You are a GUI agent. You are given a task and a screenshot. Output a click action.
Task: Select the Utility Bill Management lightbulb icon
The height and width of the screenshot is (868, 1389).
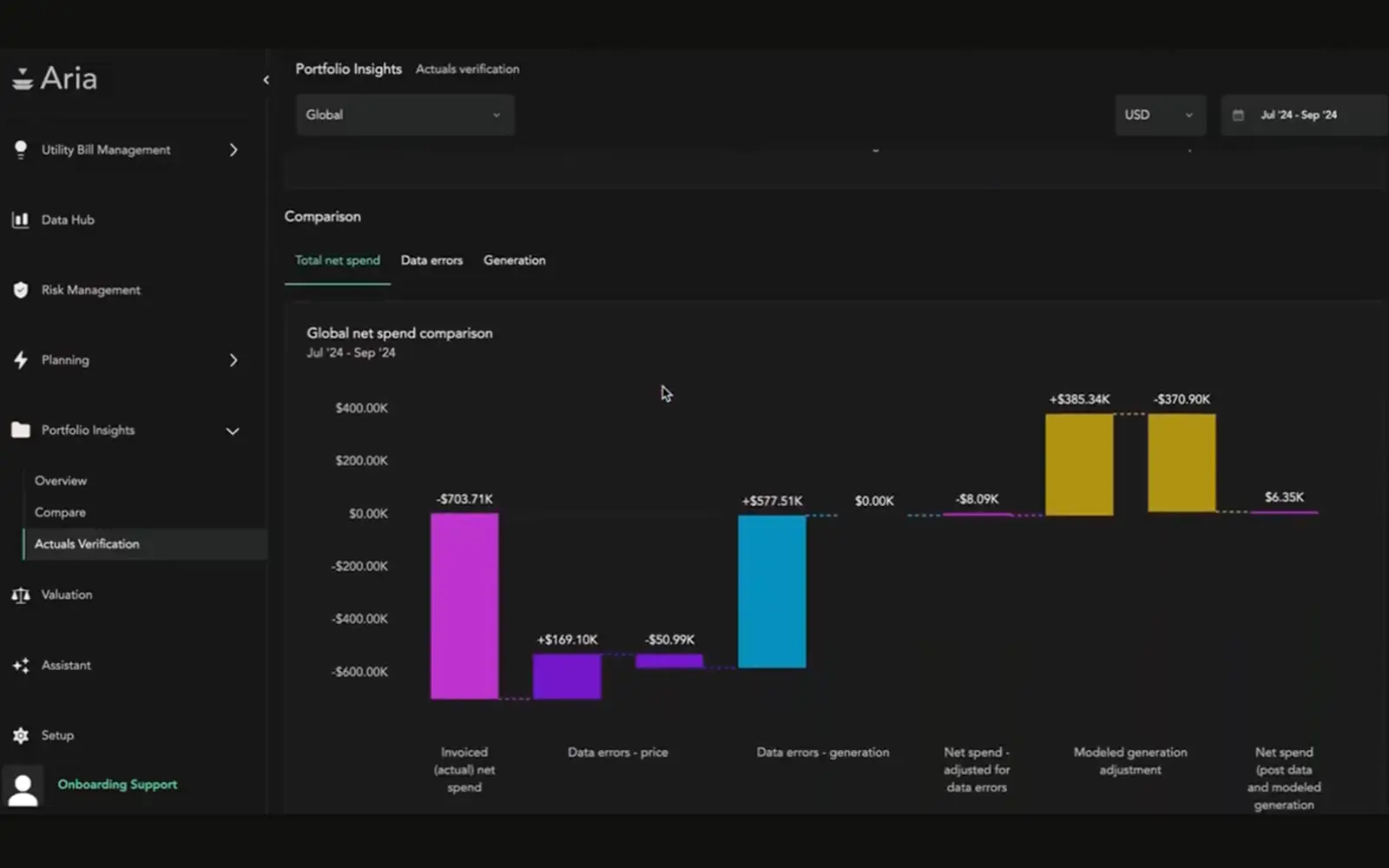[x=21, y=149]
